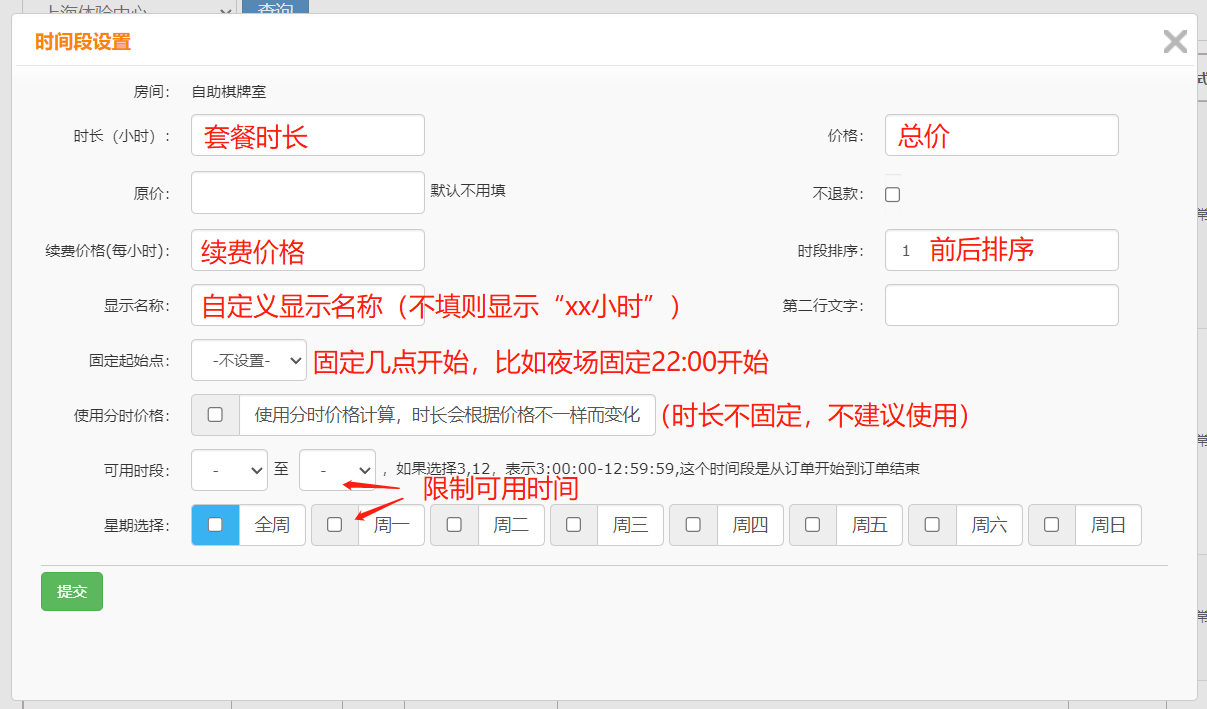This screenshot has height=709, width=1207.
Task: Tick the 不退款 checkbox
Action: (x=893, y=195)
